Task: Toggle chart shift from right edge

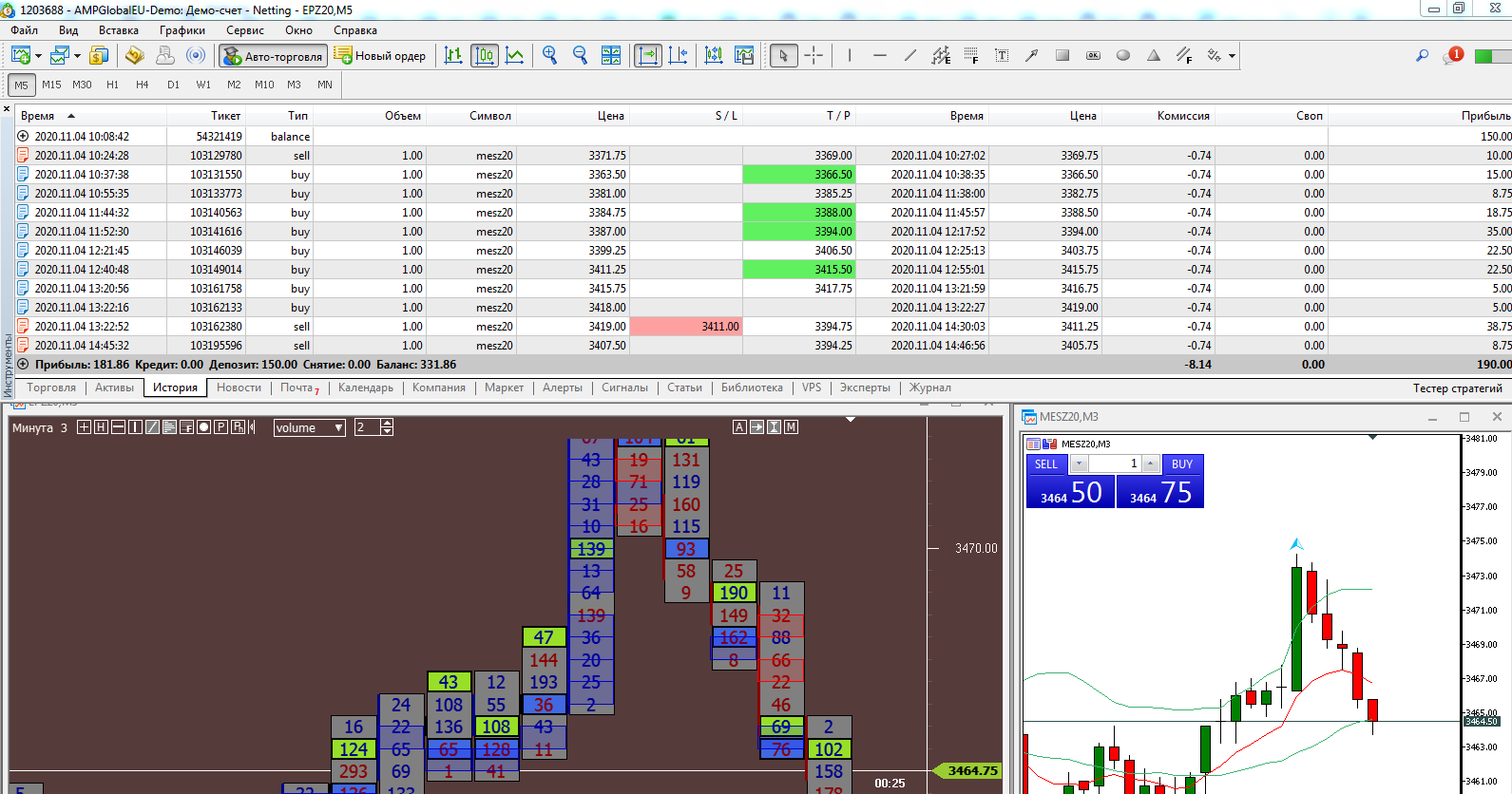Action: (679, 56)
